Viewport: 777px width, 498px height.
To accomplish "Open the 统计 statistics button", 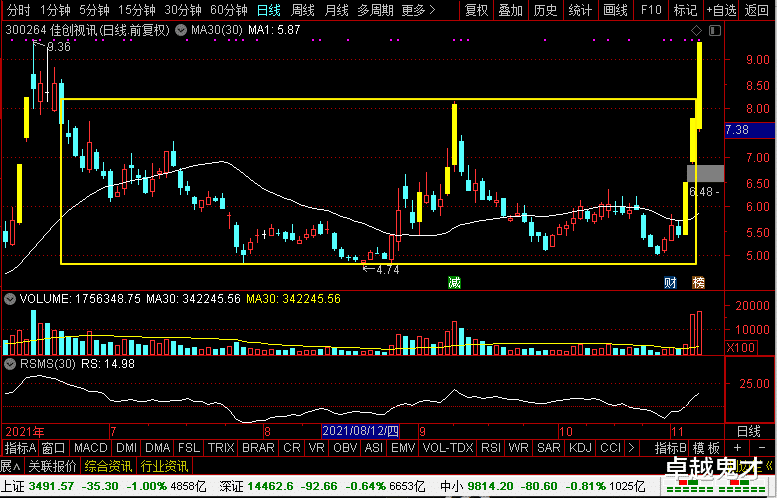I will (x=580, y=10).
